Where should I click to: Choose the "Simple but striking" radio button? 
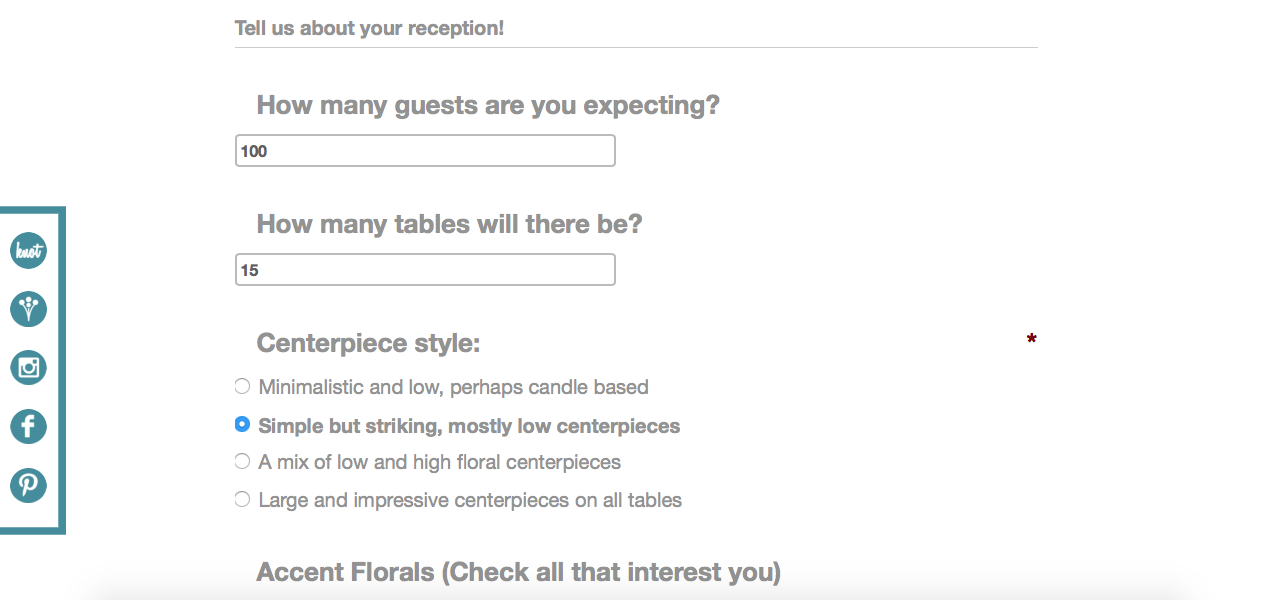click(242, 424)
